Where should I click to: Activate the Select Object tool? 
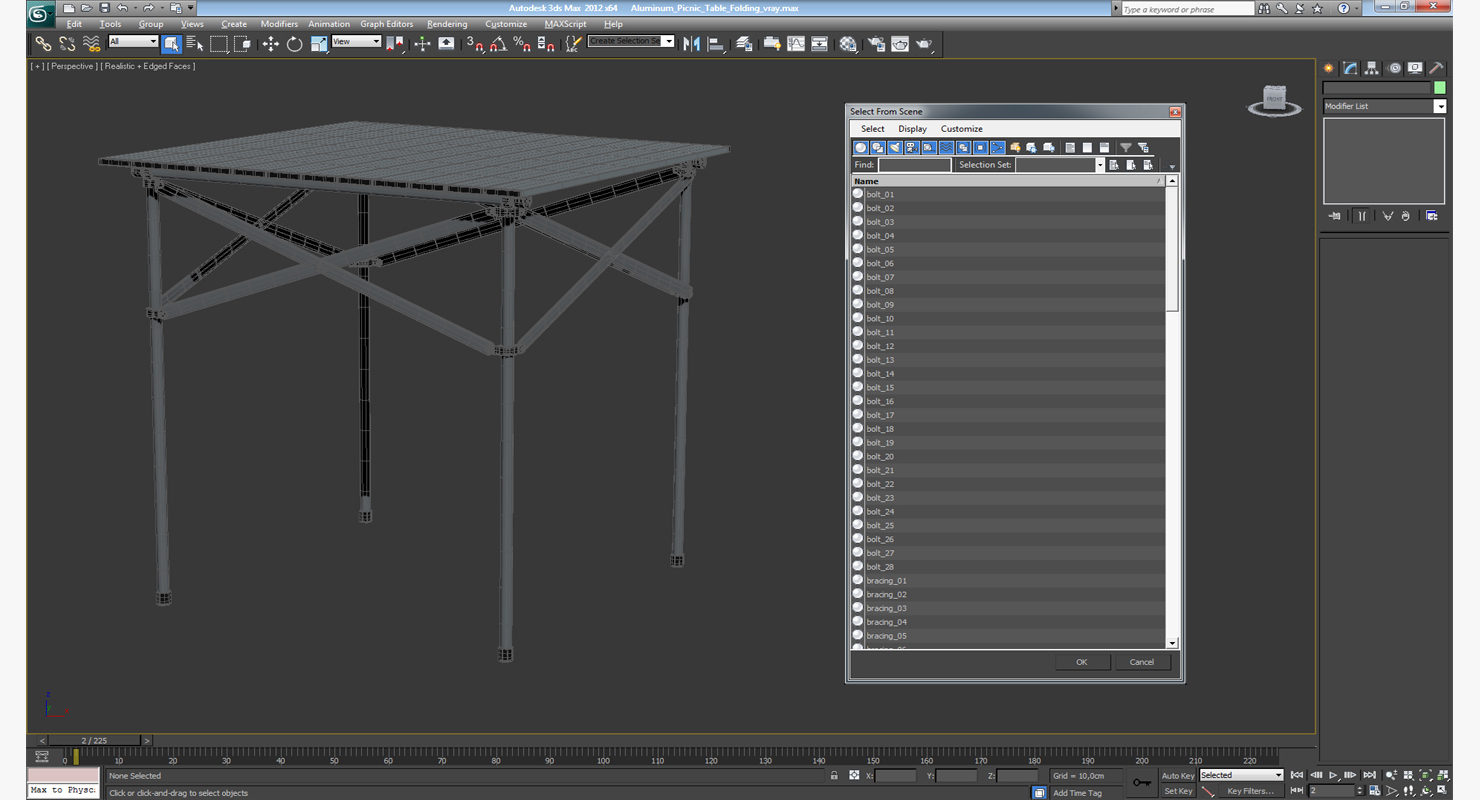coord(171,44)
